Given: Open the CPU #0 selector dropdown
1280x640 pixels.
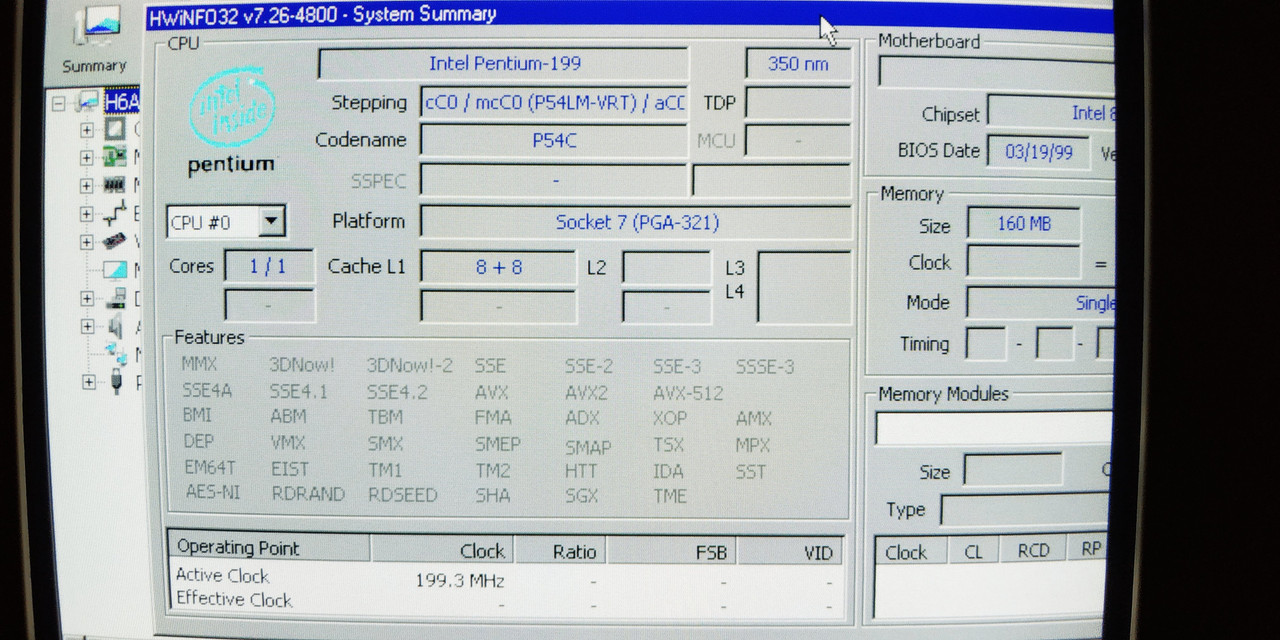Looking at the screenshot, I should [271, 222].
